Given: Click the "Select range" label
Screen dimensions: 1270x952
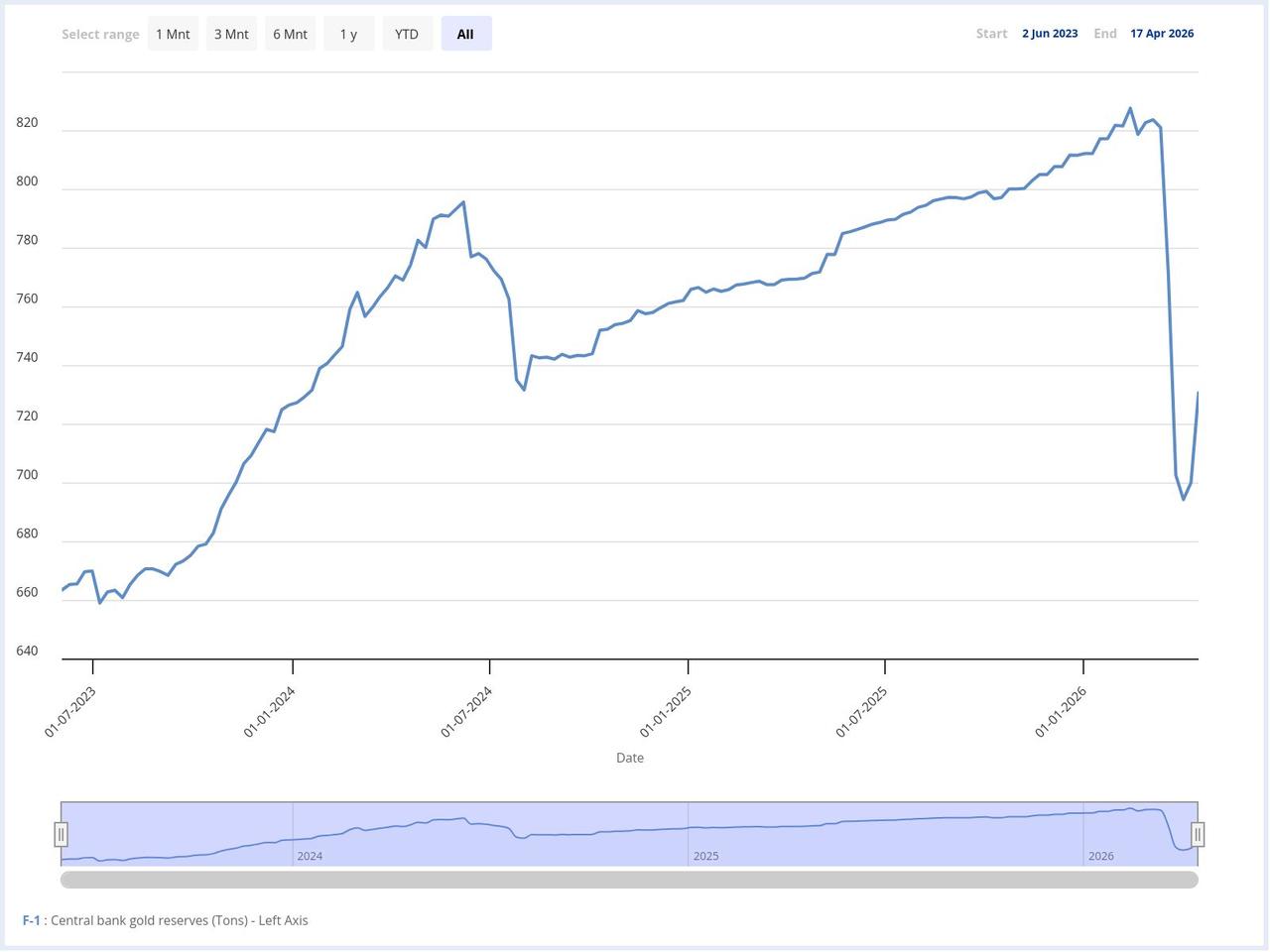Looking at the screenshot, I should coord(100,33).
